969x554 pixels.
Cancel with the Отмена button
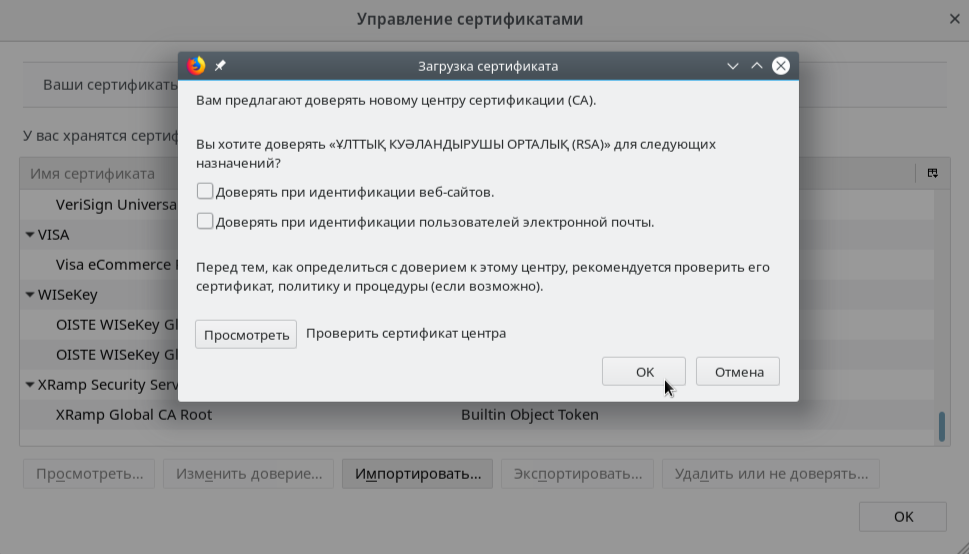click(x=738, y=372)
